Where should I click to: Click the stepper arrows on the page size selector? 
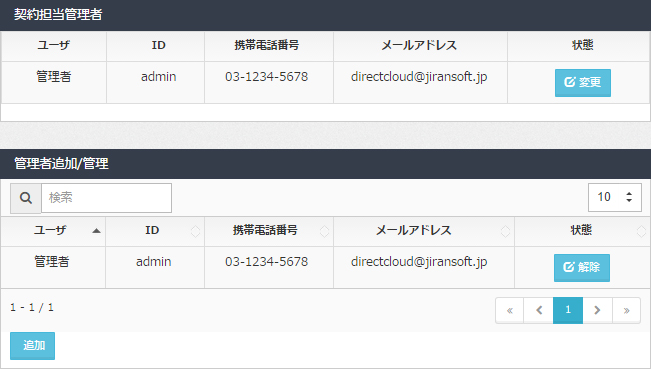(629, 197)
